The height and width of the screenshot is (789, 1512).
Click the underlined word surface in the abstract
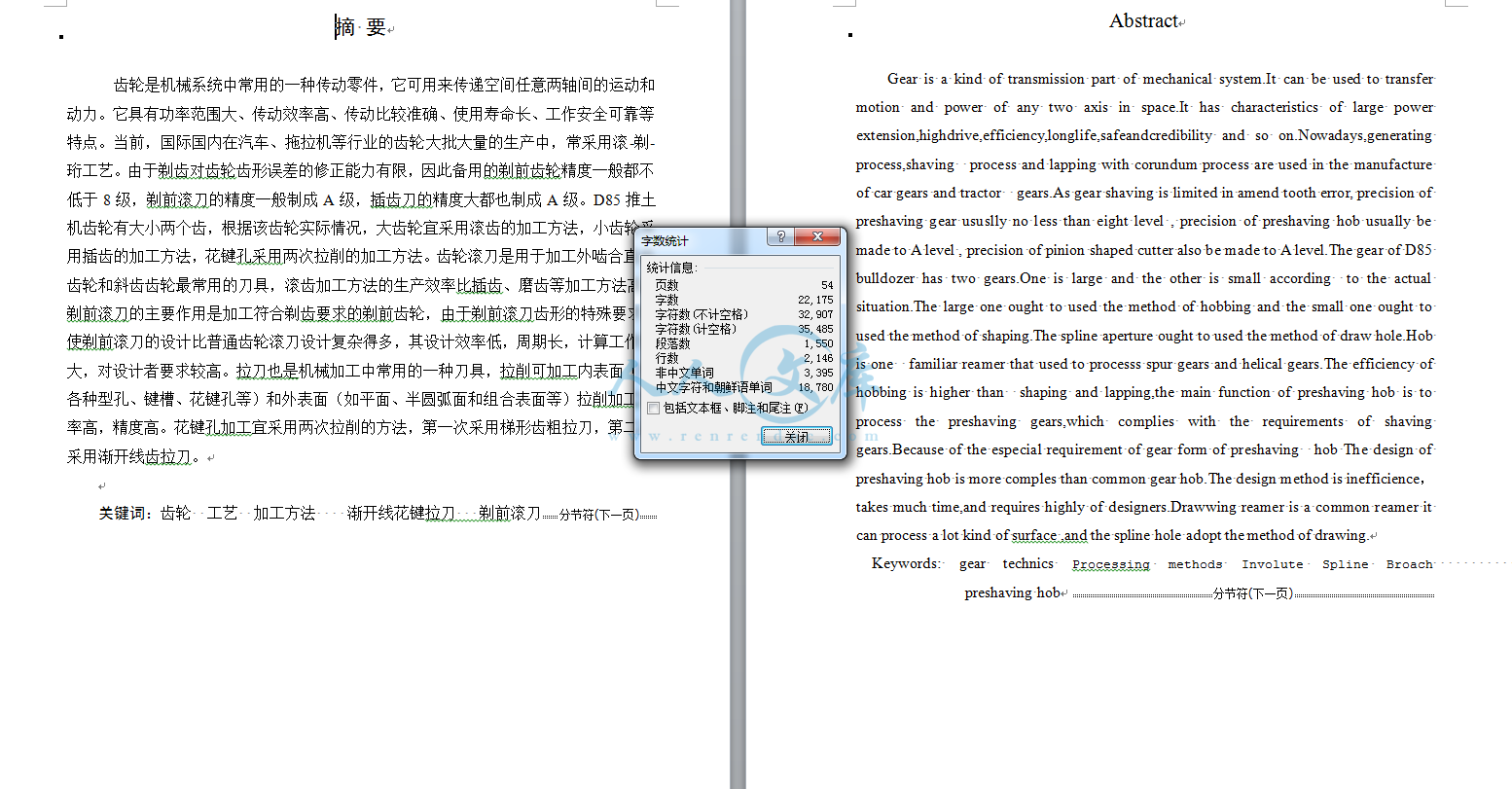click(x=1034, y=535)
